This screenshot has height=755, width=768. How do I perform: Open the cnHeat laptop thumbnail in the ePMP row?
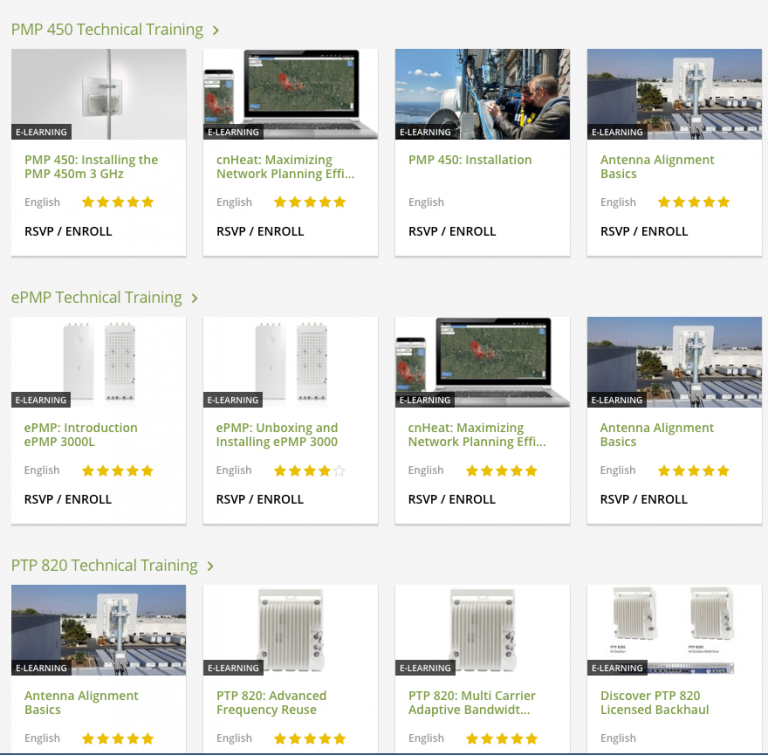point(482,362)
